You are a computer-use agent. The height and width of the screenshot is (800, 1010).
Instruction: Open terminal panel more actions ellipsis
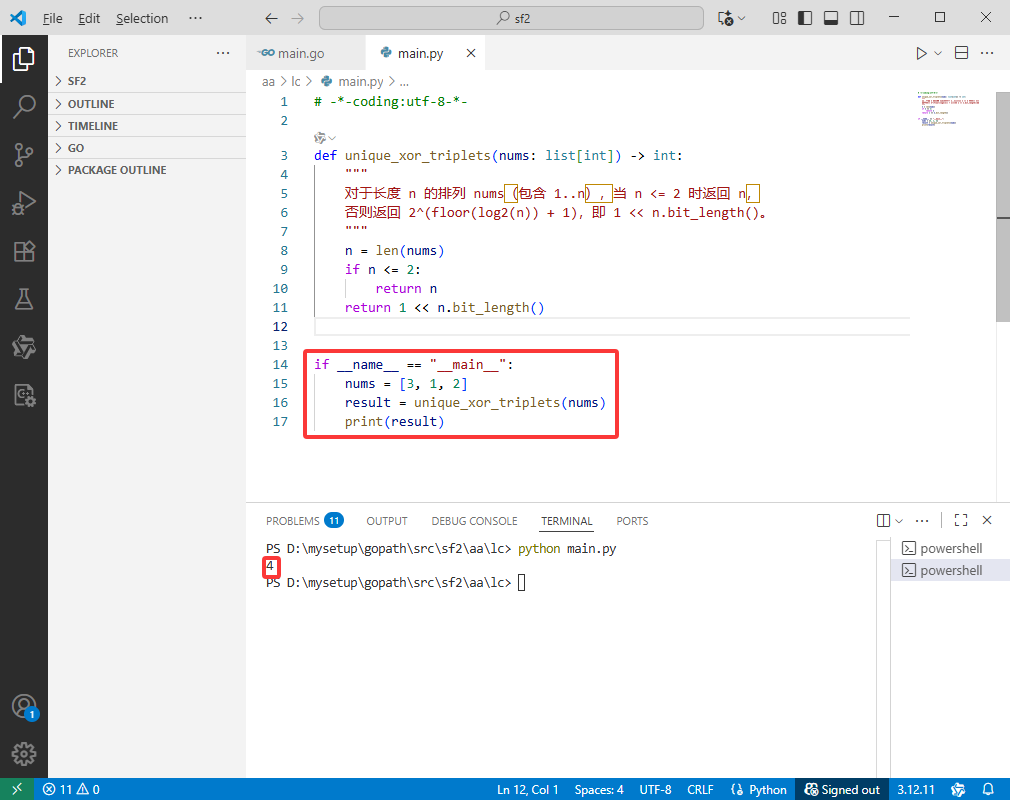[x=922, y=520]
